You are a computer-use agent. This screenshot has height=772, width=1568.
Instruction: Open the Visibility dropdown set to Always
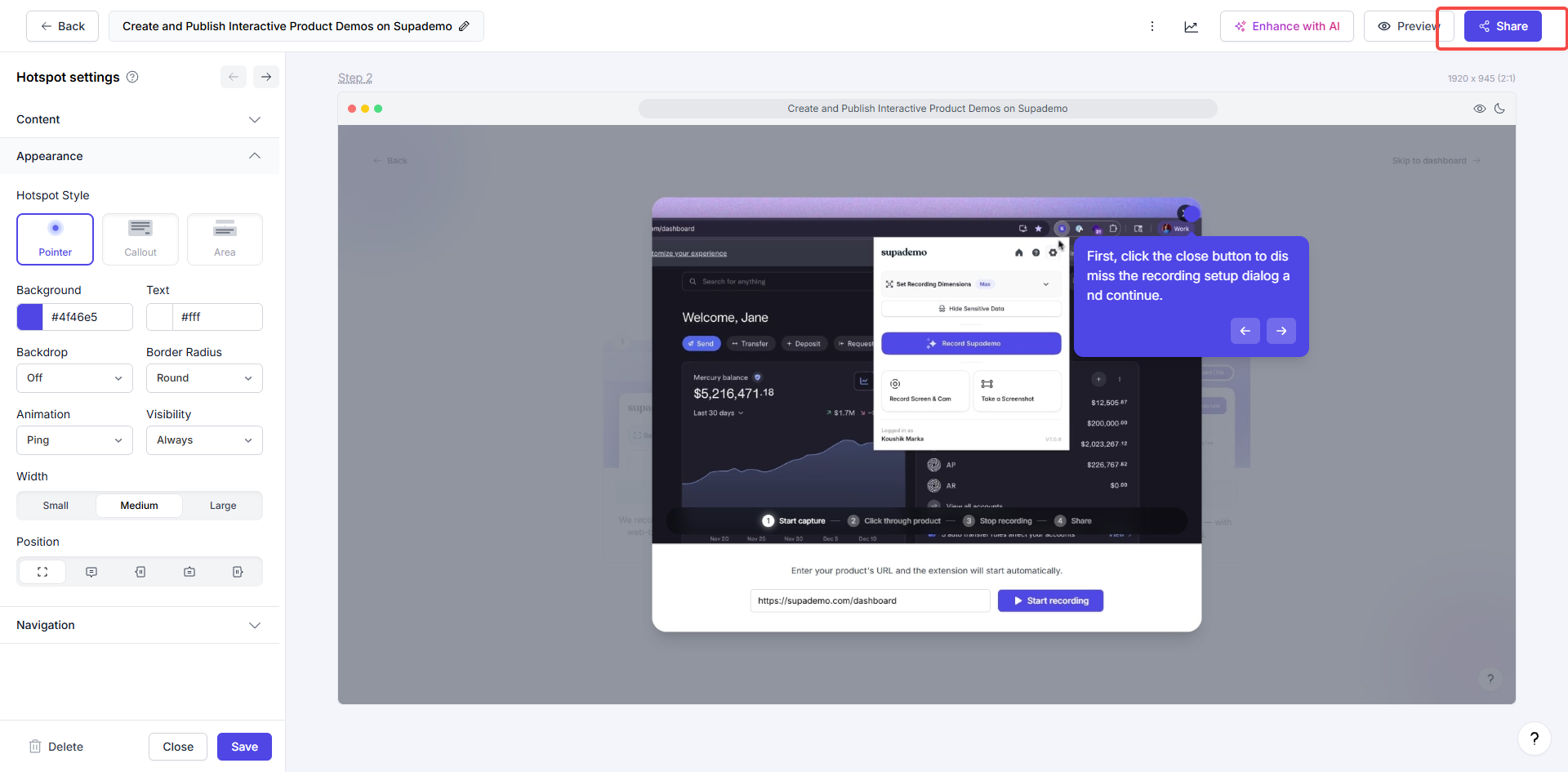(204, 440)
